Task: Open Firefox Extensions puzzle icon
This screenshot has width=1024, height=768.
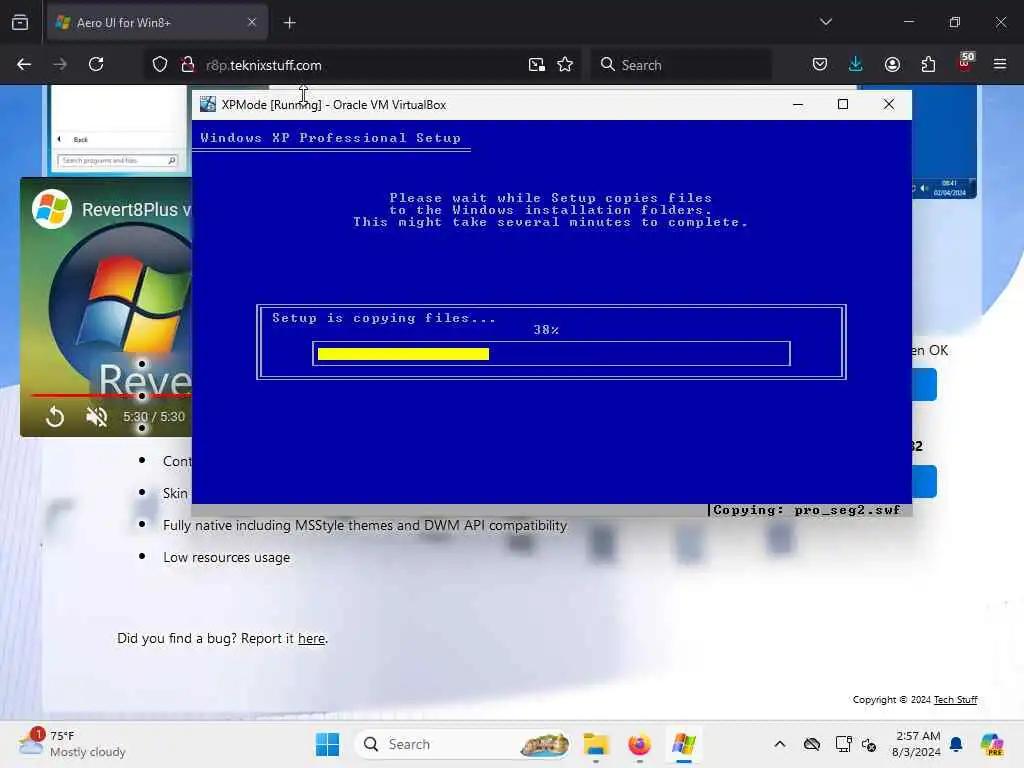Action: point(928,65)
